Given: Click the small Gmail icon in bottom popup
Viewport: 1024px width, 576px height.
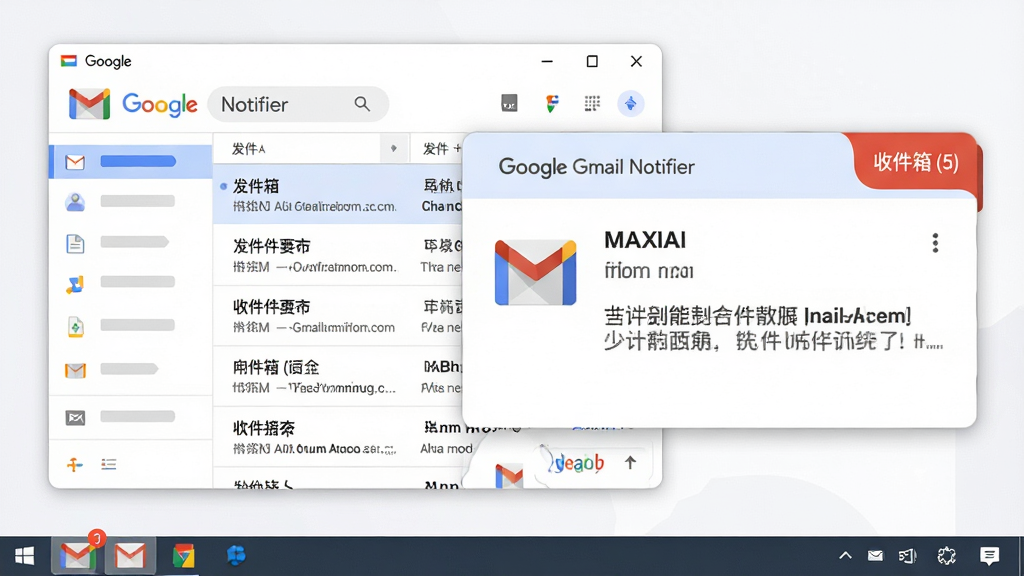Looking at the screenshot, I should click(509, 475).
